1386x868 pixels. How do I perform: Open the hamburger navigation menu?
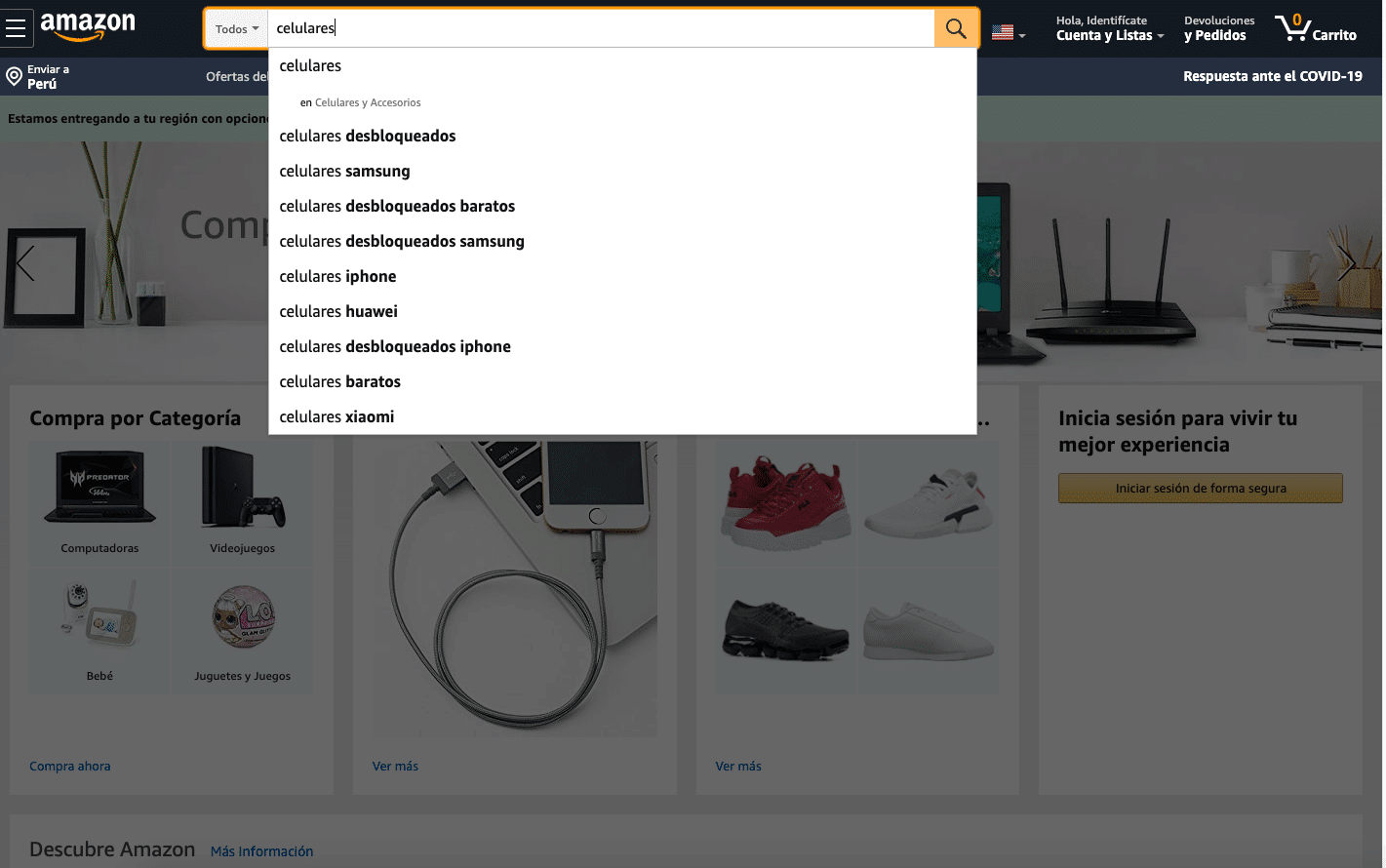pos(17,27)
